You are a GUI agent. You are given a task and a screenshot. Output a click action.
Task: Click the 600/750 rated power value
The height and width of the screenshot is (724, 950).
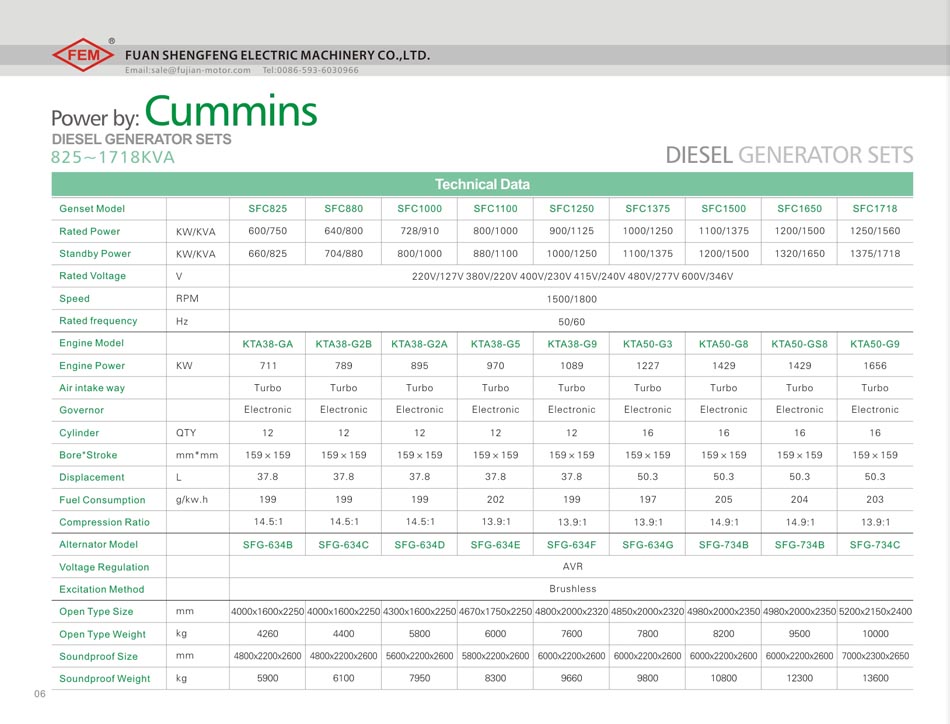click(x=268, y=231)
